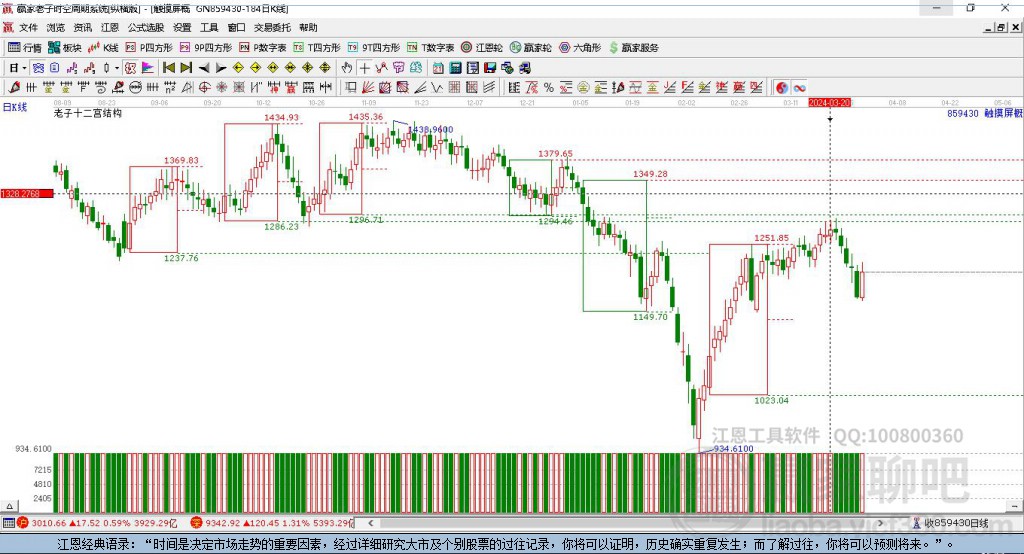The image size is (1024, 554).
Task: Open the 六角形 hexagon tool
Action: pos(580,48)
